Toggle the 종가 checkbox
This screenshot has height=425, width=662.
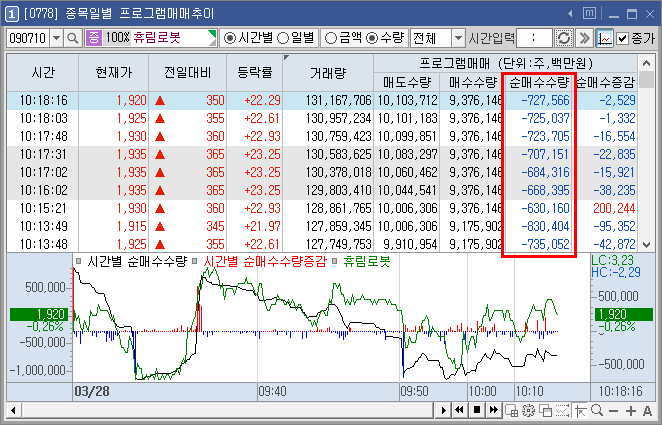click(x=622, y=38)
